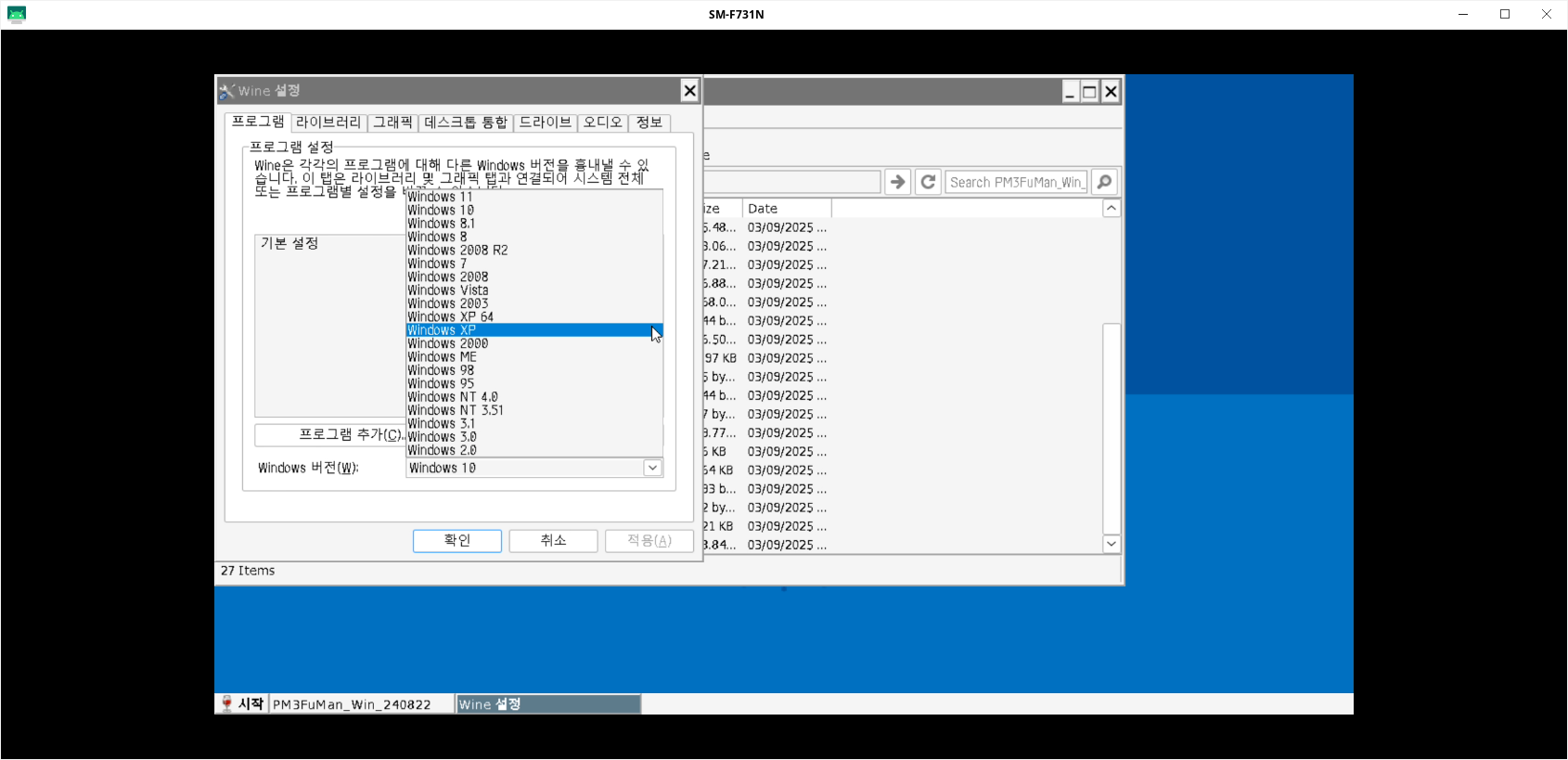Viewport: 1568px width, 760px height.
Task: Close the file manager window
Action: [1111, 91]
